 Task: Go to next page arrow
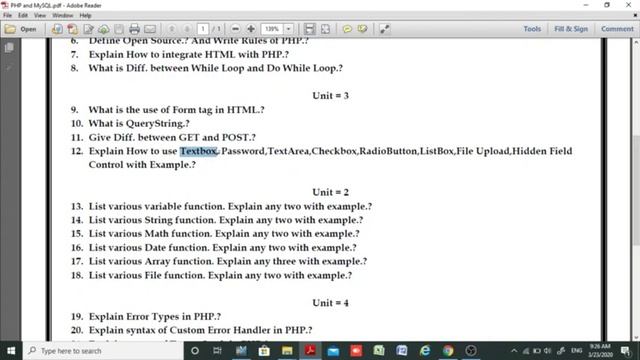click(187, 29)
